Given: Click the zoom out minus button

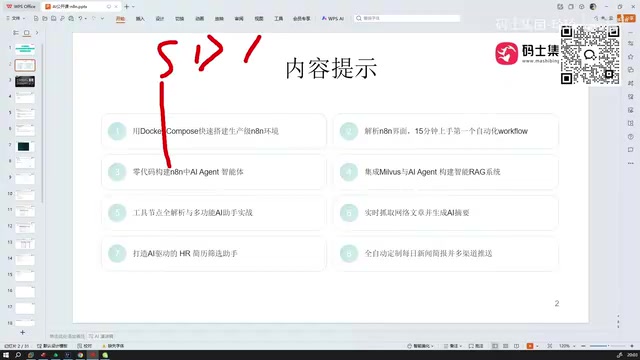Looking at the screenshot, I should tap(583, 346).
